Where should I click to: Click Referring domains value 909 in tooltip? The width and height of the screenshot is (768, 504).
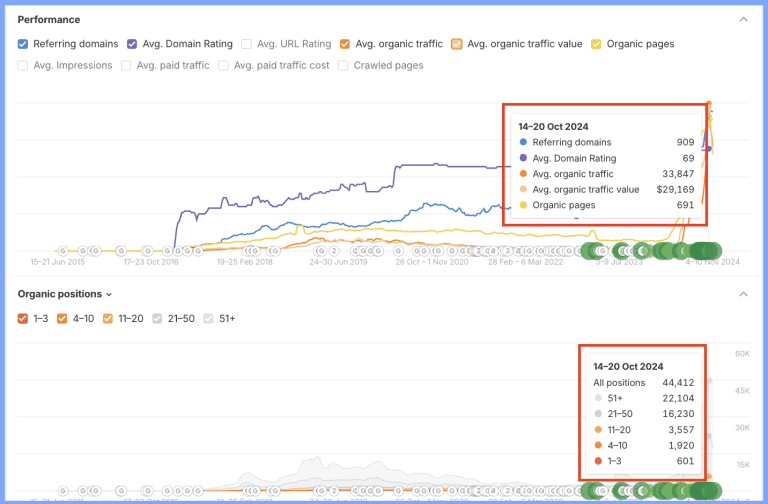pos(685,143)
